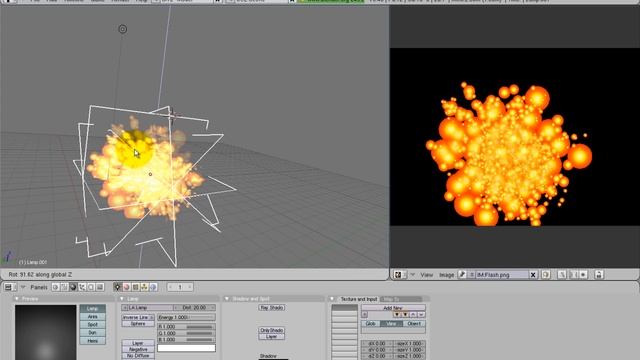The height and width of the screenshot is (360, 640).
Task: Select the Sun lamp type
Action: click(93, 333)
